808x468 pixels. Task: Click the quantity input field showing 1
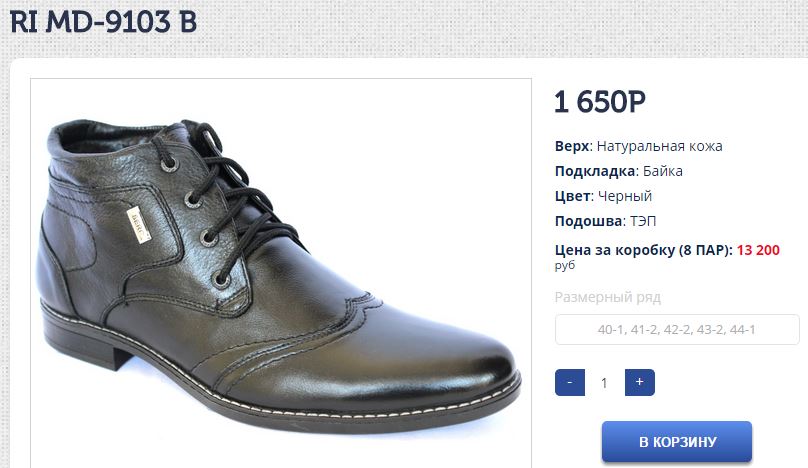604,382
